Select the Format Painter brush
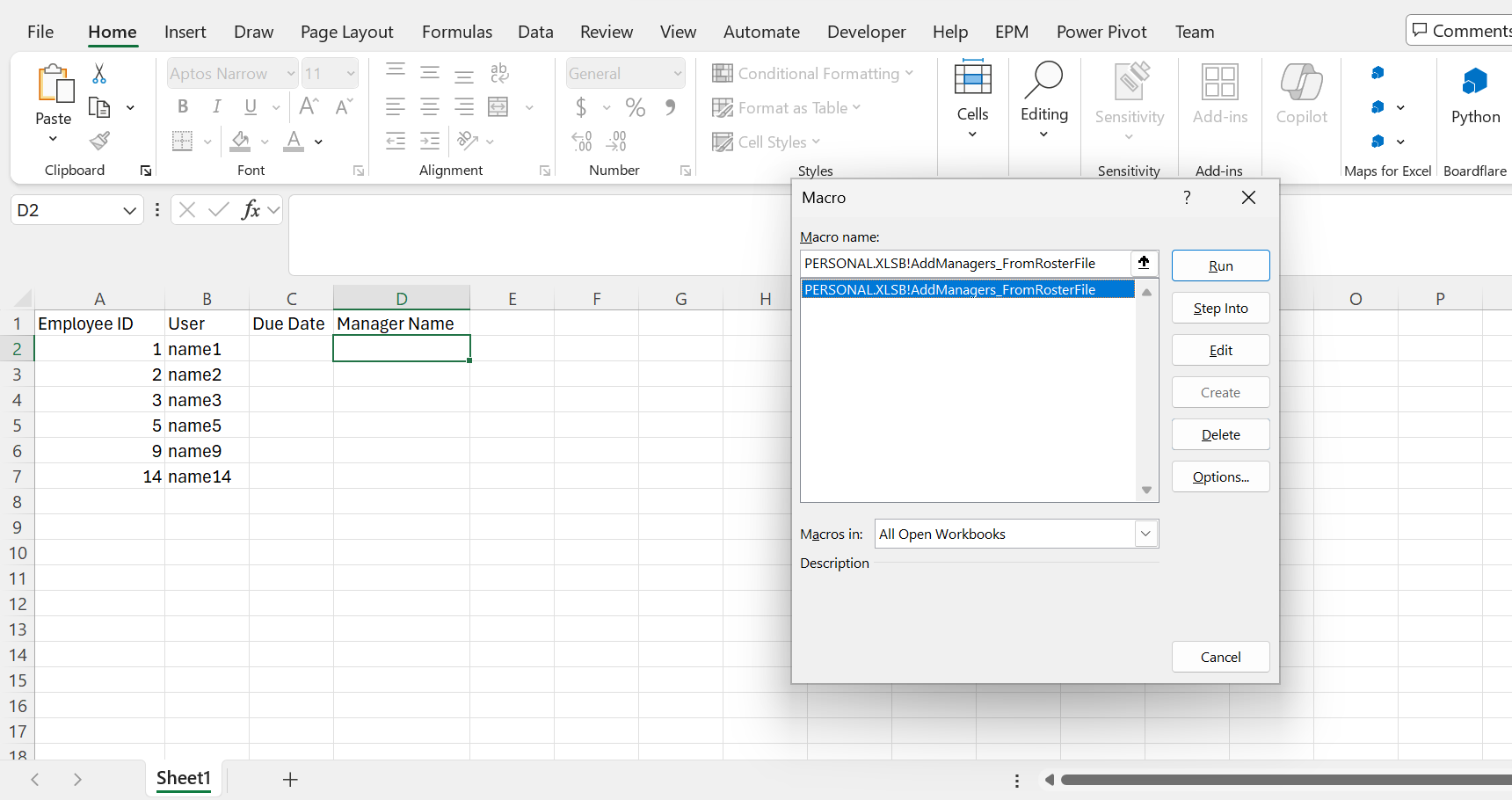This screenshot has height=800, width=1512. [99, 141]
